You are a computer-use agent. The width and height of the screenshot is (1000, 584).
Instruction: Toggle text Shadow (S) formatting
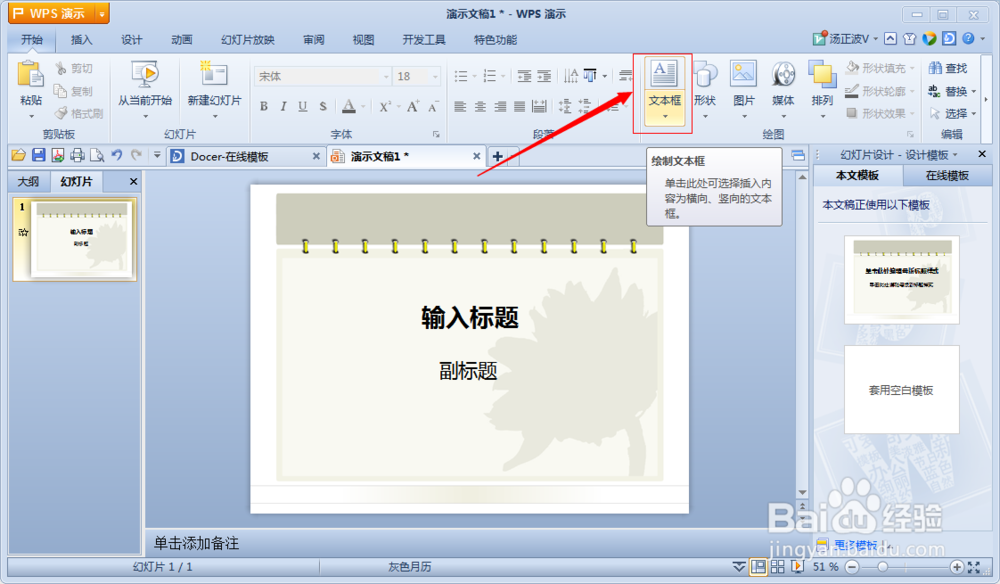[323, 106]
